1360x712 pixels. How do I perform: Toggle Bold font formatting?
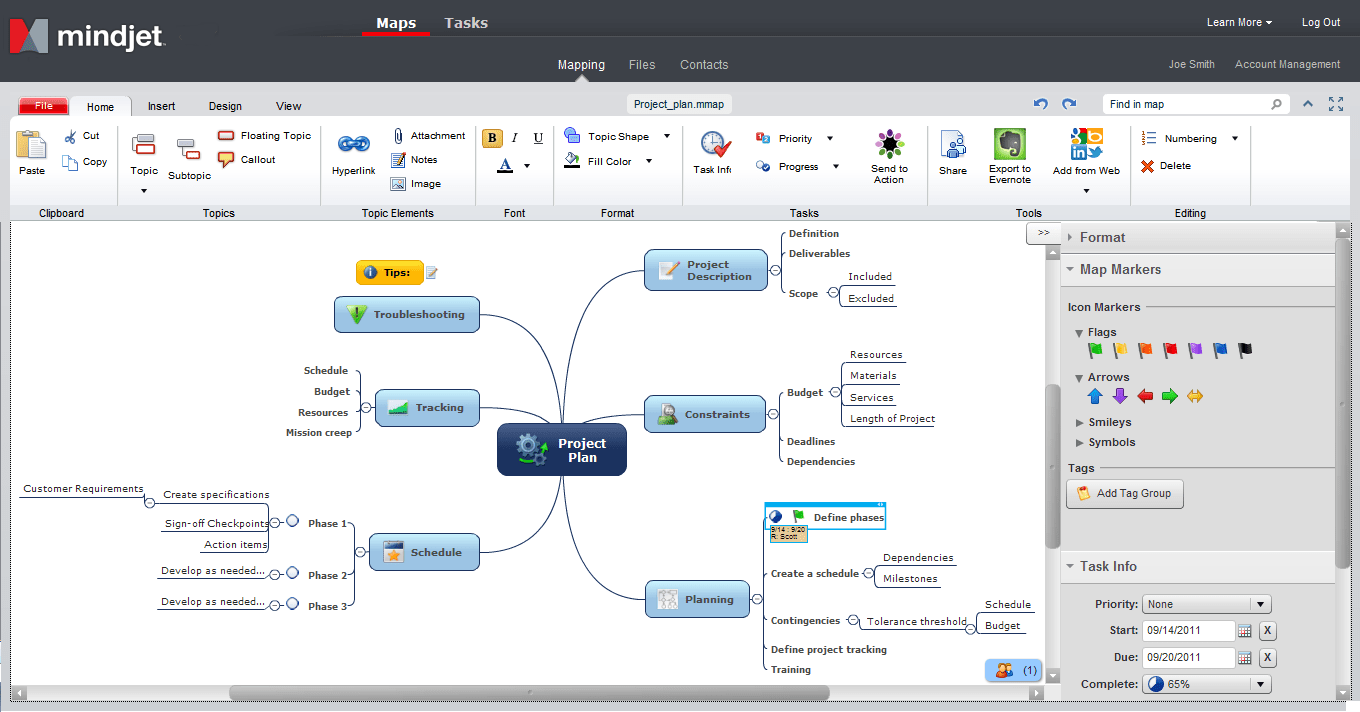pyautogui.click(x=492, y=138)
